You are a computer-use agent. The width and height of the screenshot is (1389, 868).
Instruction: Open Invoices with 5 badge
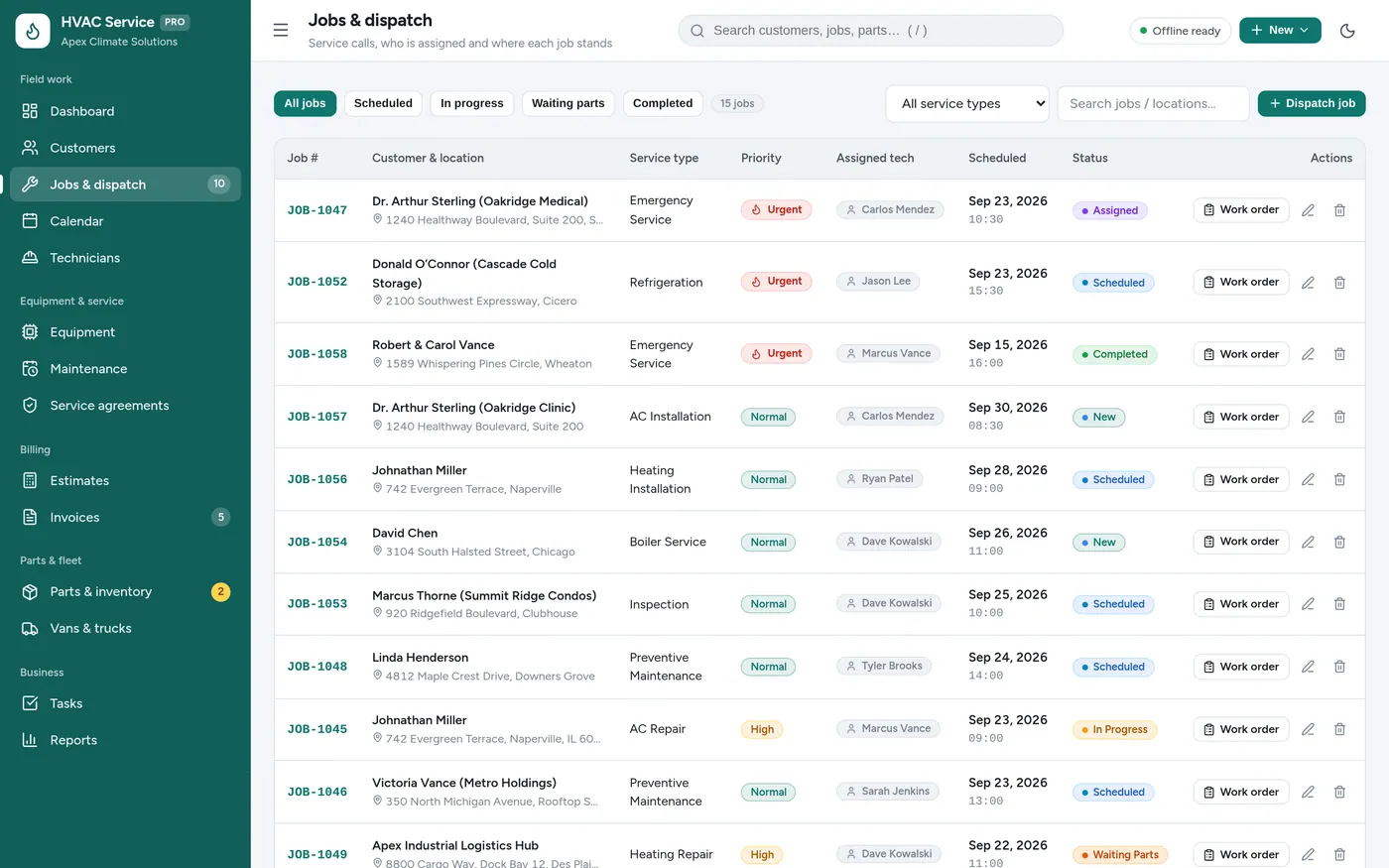[125, 517]
